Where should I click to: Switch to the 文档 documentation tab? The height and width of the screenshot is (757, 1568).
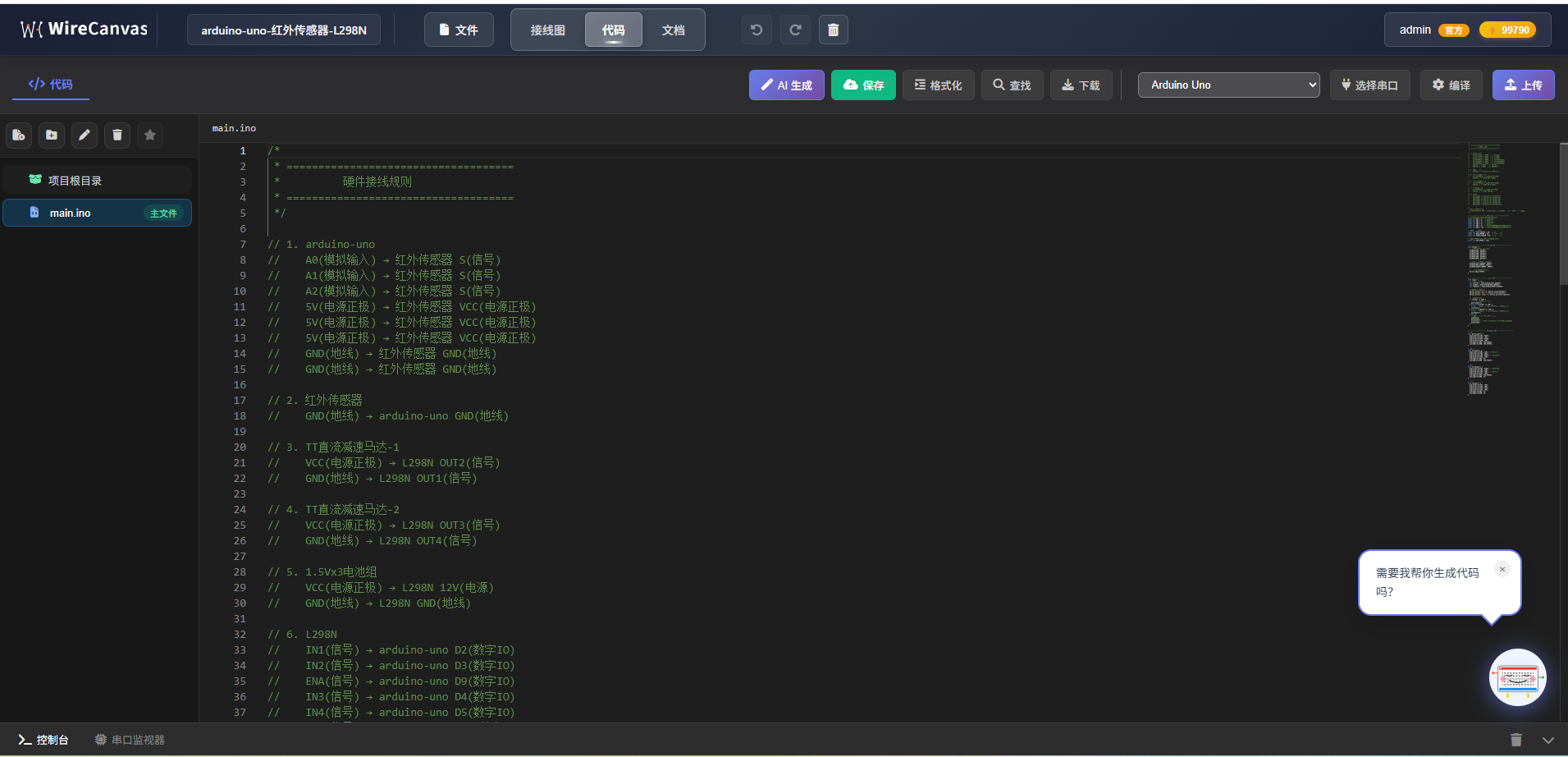click(x=673, y=30)
